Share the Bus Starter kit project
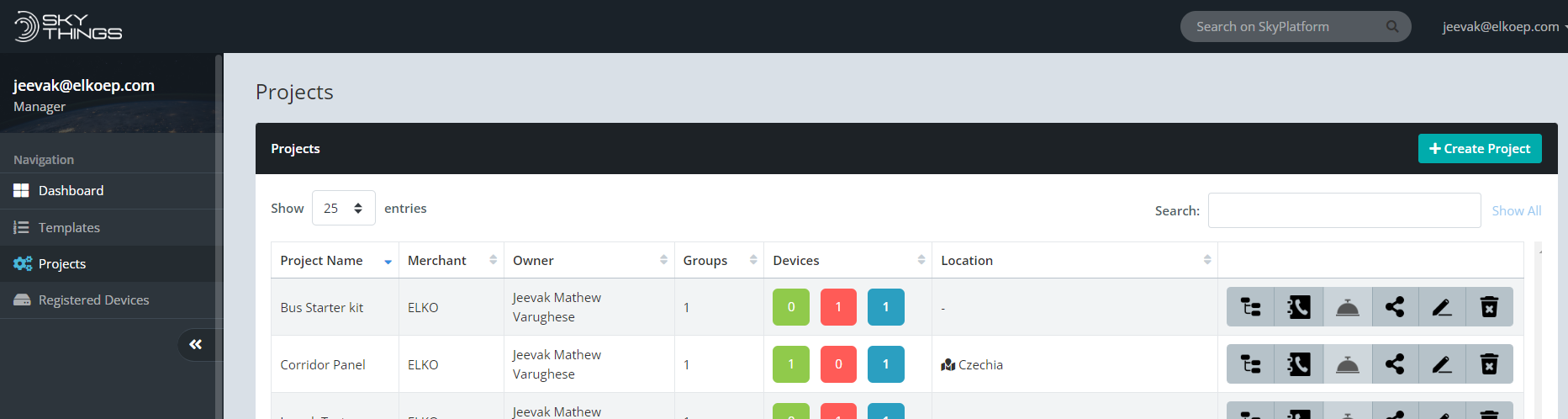1568x419 pixels. click(1395, 307)
